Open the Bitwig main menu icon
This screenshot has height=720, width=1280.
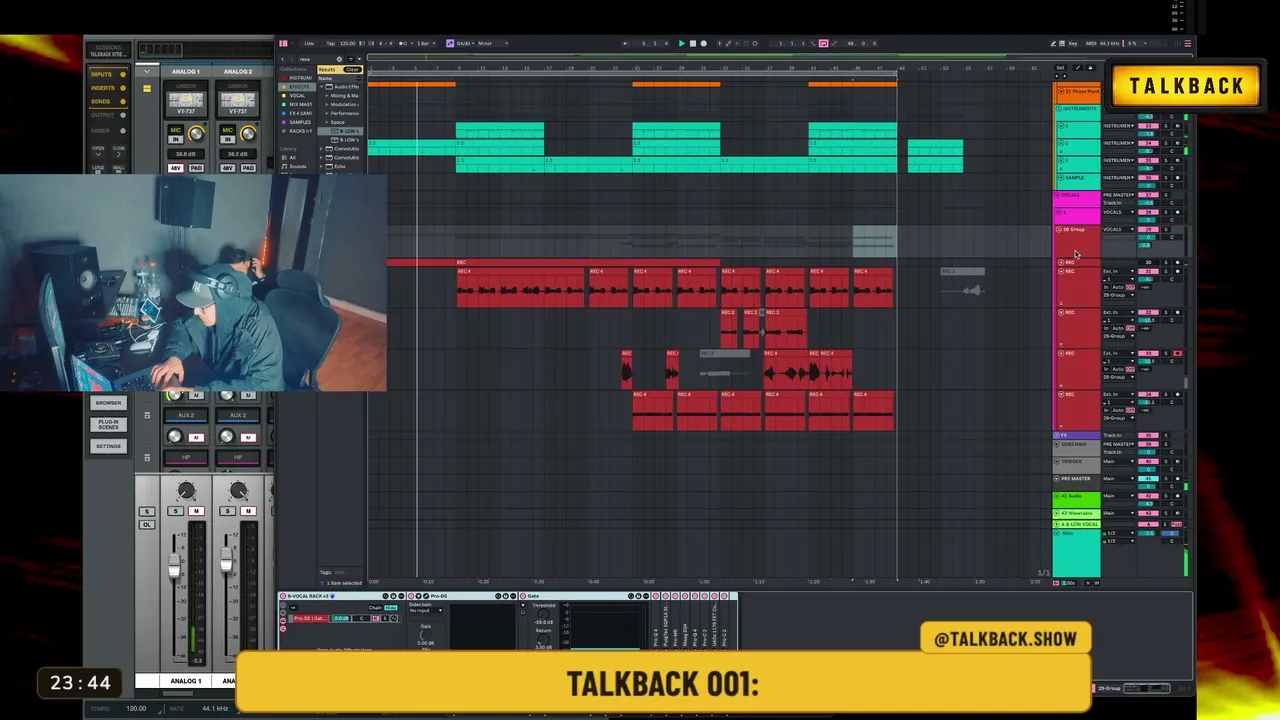pyautogui.click(x=283, y=43)
